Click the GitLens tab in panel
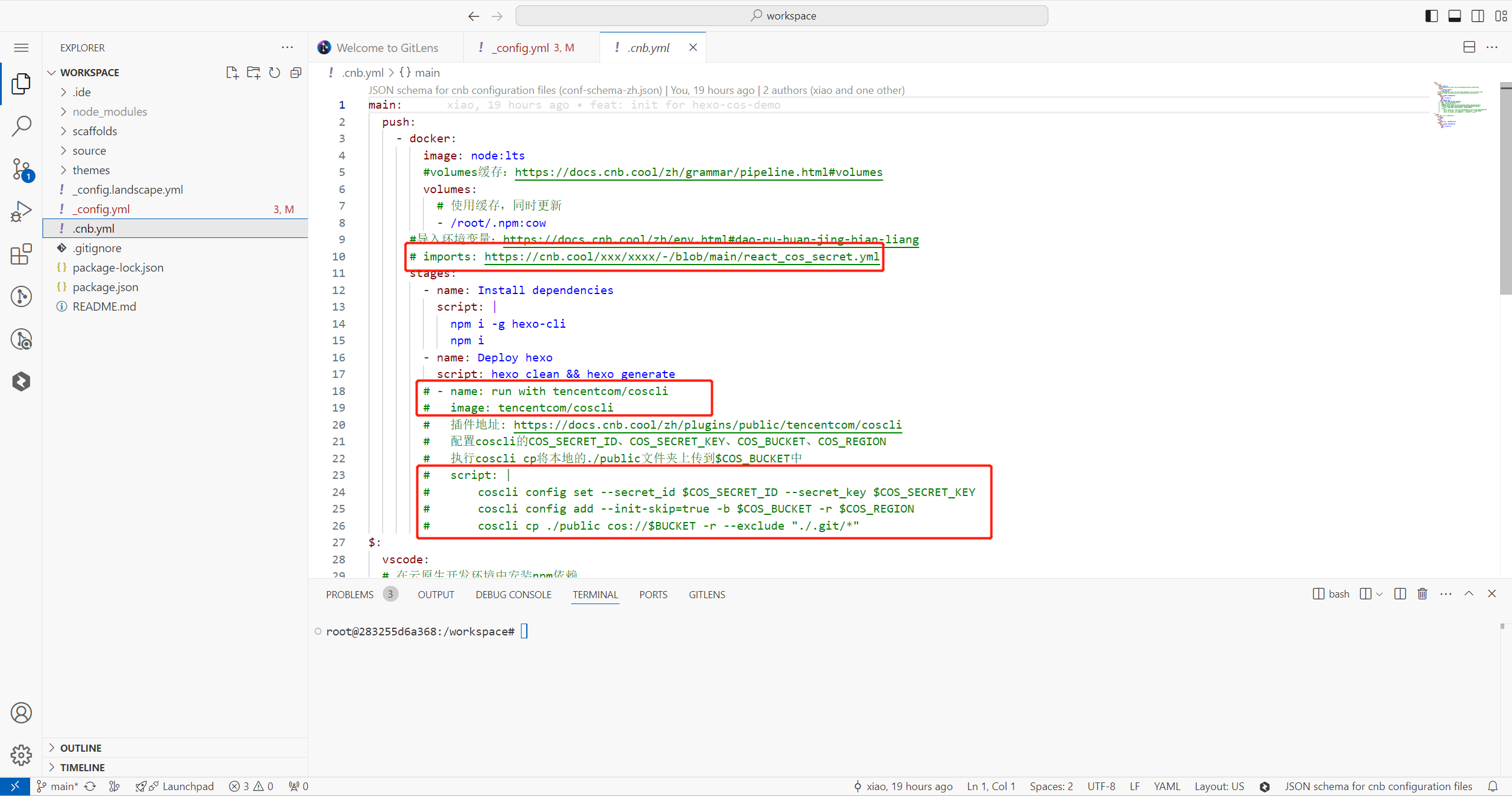 point(706,594)
